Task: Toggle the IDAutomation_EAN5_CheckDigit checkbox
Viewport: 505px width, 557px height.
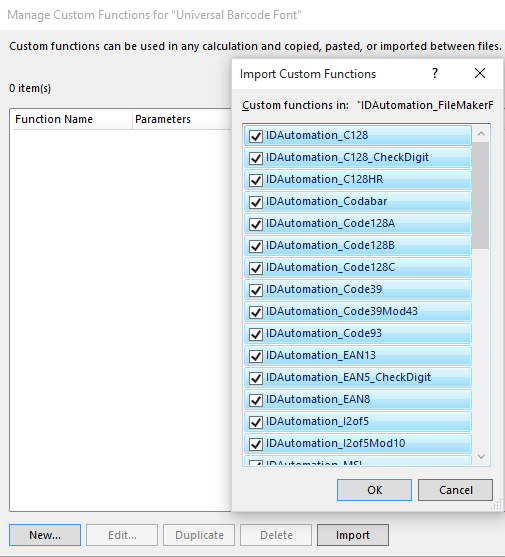Action: pyautogui.click(x=256, y=378)
